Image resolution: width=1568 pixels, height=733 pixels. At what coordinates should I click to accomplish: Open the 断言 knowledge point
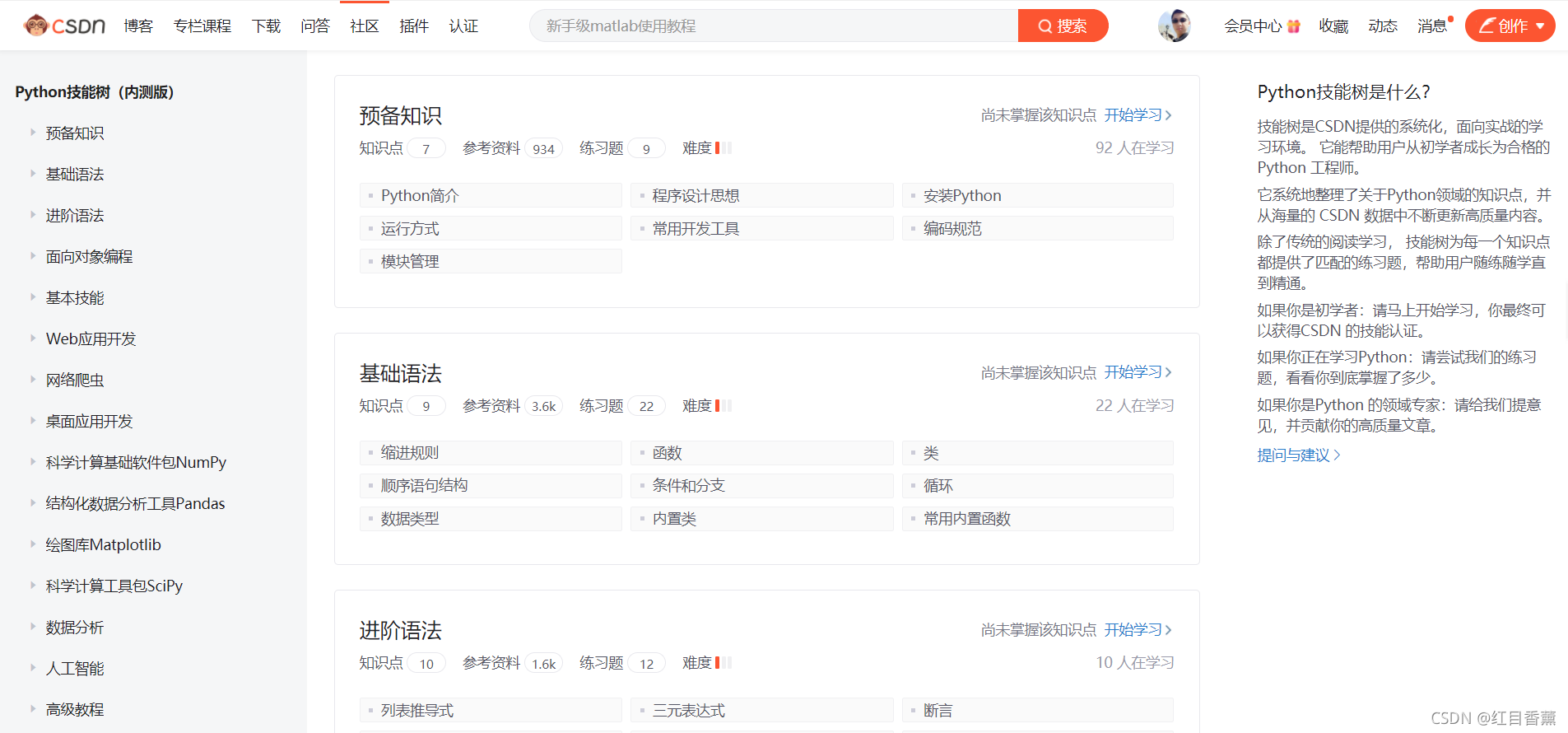pyautogui.click(x=1038, y=710)
